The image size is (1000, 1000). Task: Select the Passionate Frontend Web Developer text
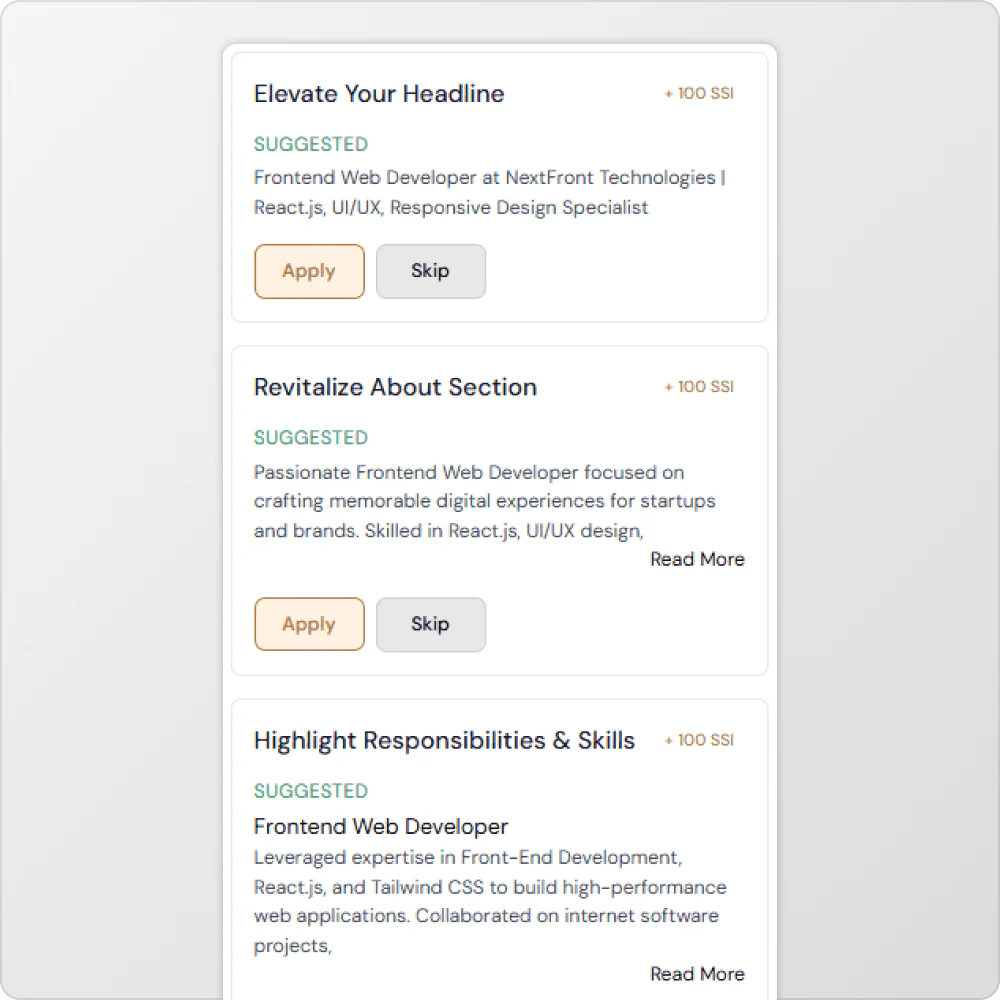click(484, 501)
